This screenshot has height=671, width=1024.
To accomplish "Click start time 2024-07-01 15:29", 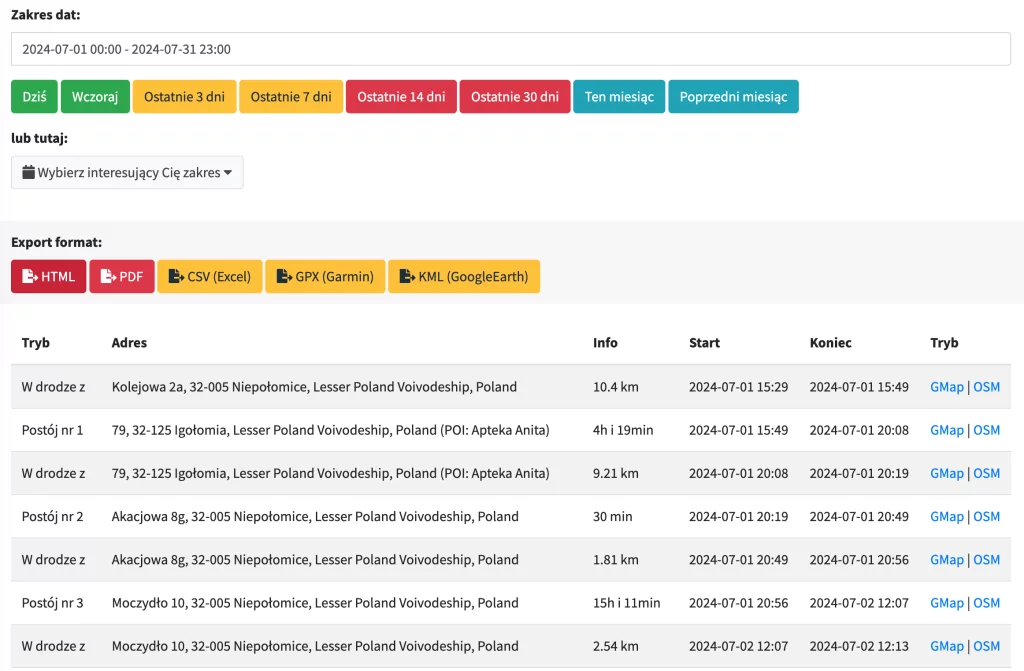I will pos(739,387).
